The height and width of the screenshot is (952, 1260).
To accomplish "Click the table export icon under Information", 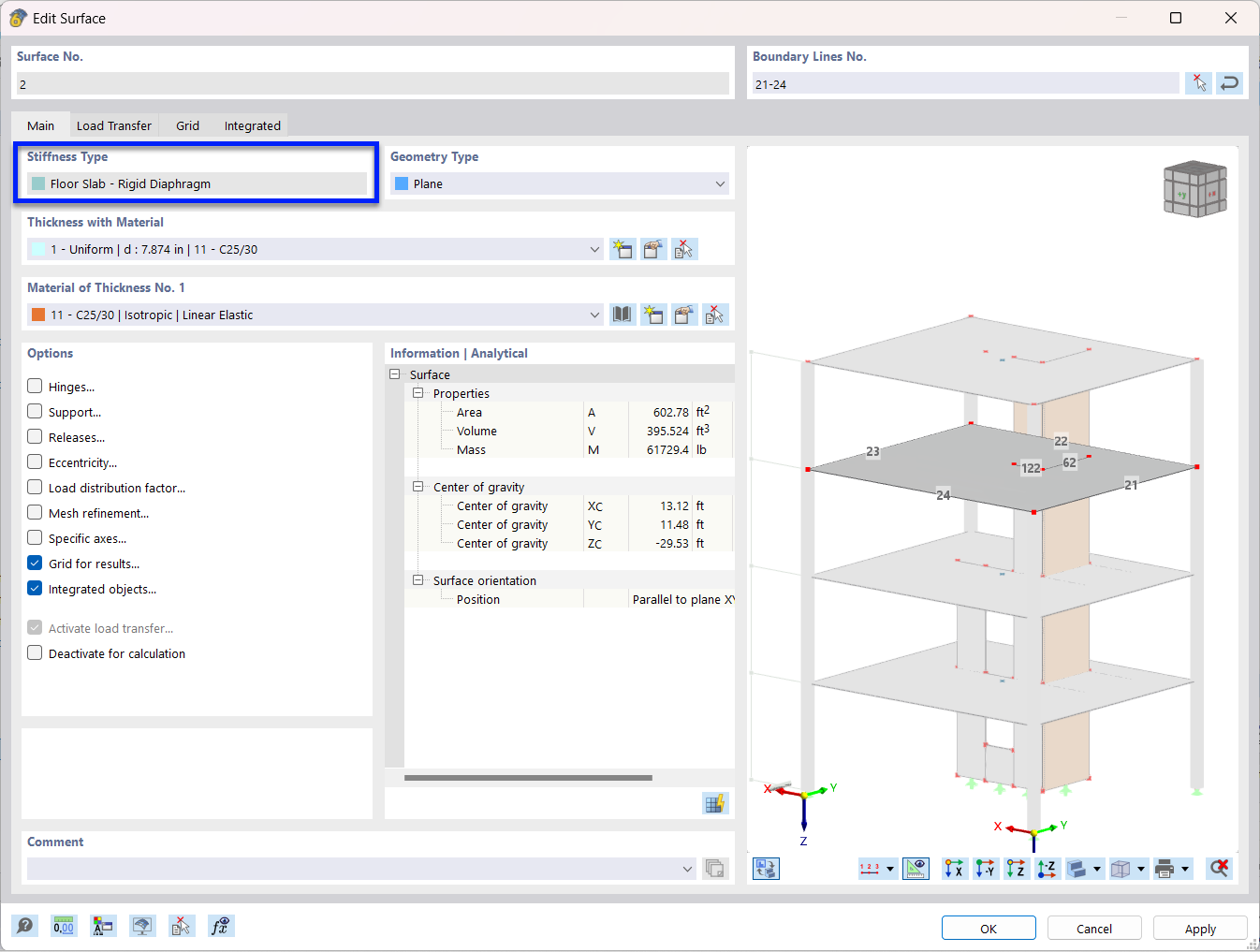I will pos(715,803).
